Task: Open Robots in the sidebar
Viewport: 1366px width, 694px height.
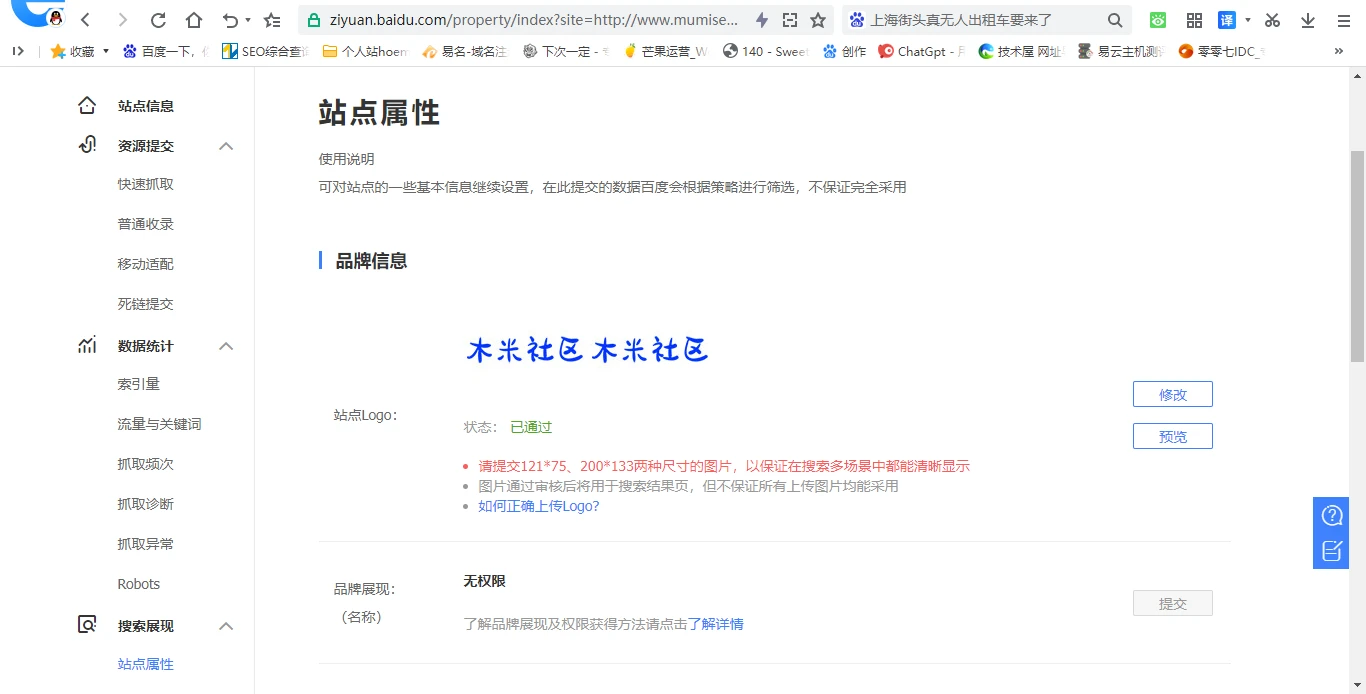Action: [139, 584]
